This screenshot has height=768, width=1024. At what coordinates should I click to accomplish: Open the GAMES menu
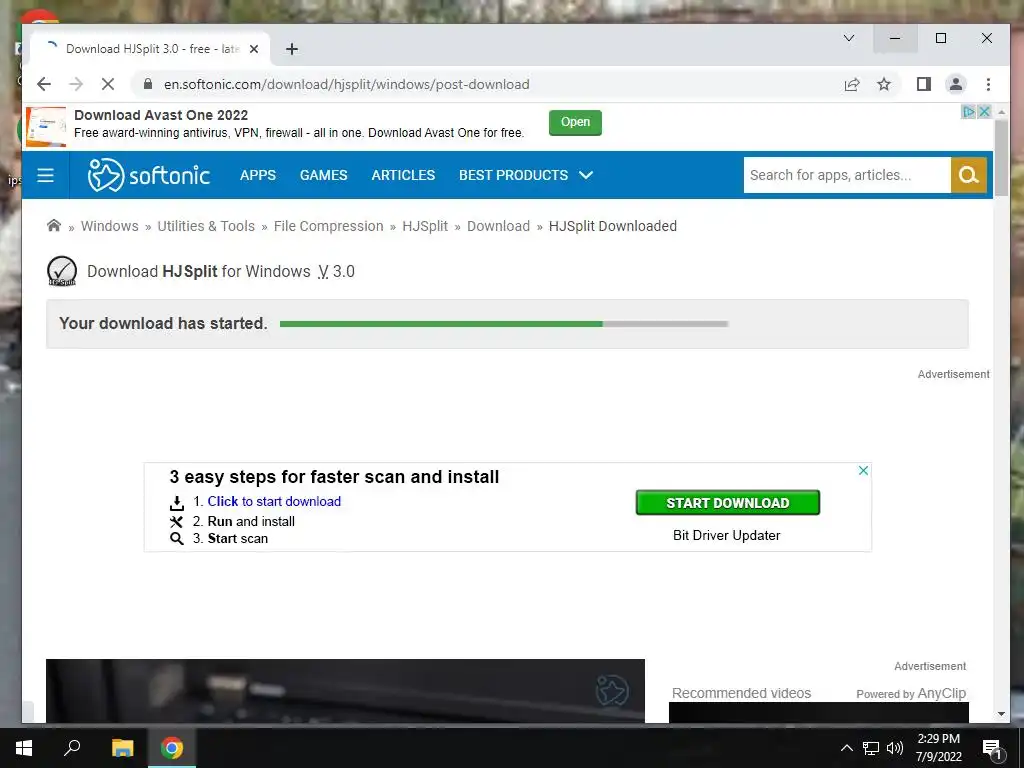323,175
